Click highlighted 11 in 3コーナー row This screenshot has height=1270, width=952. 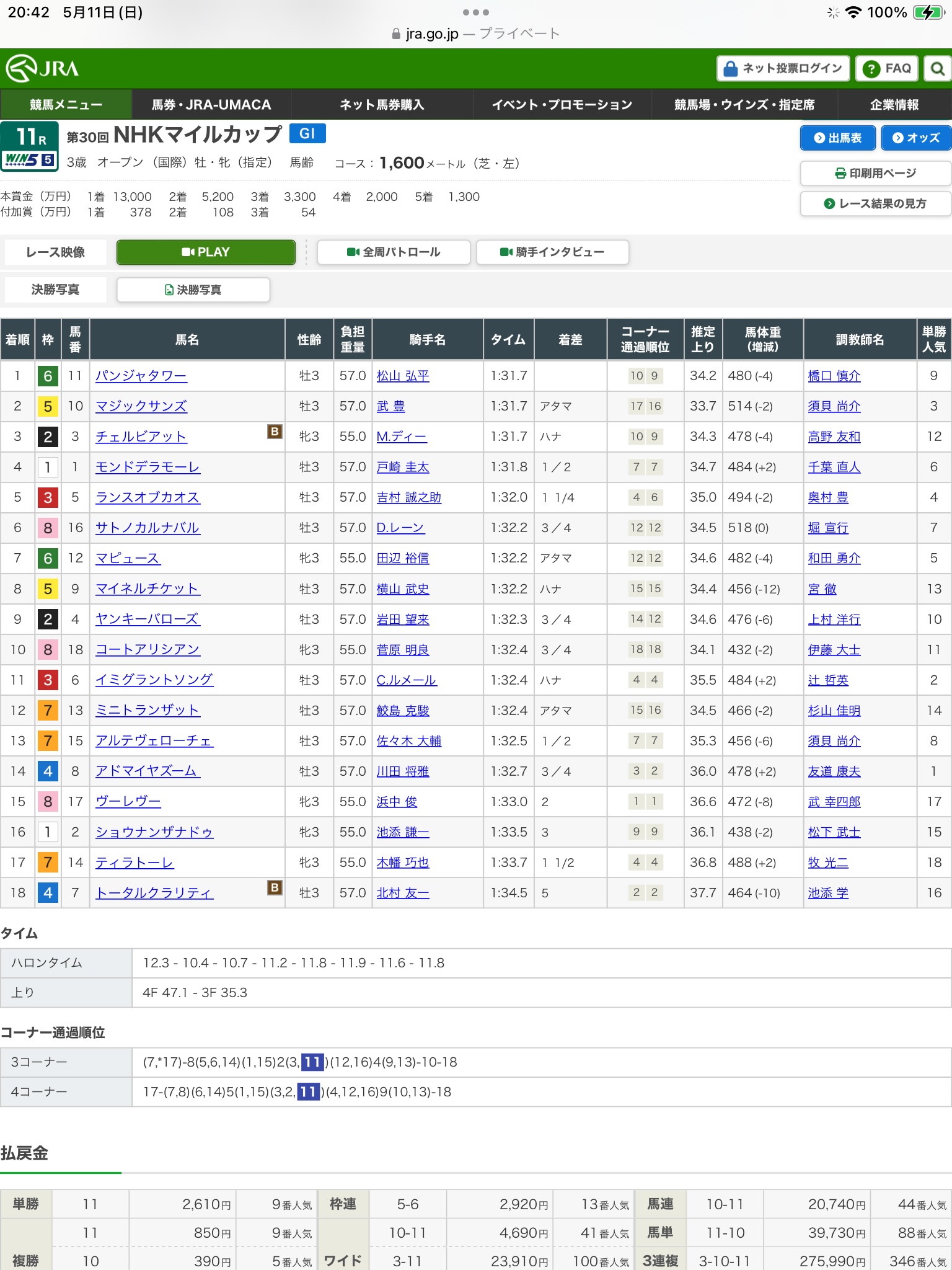pos(312,1062)
